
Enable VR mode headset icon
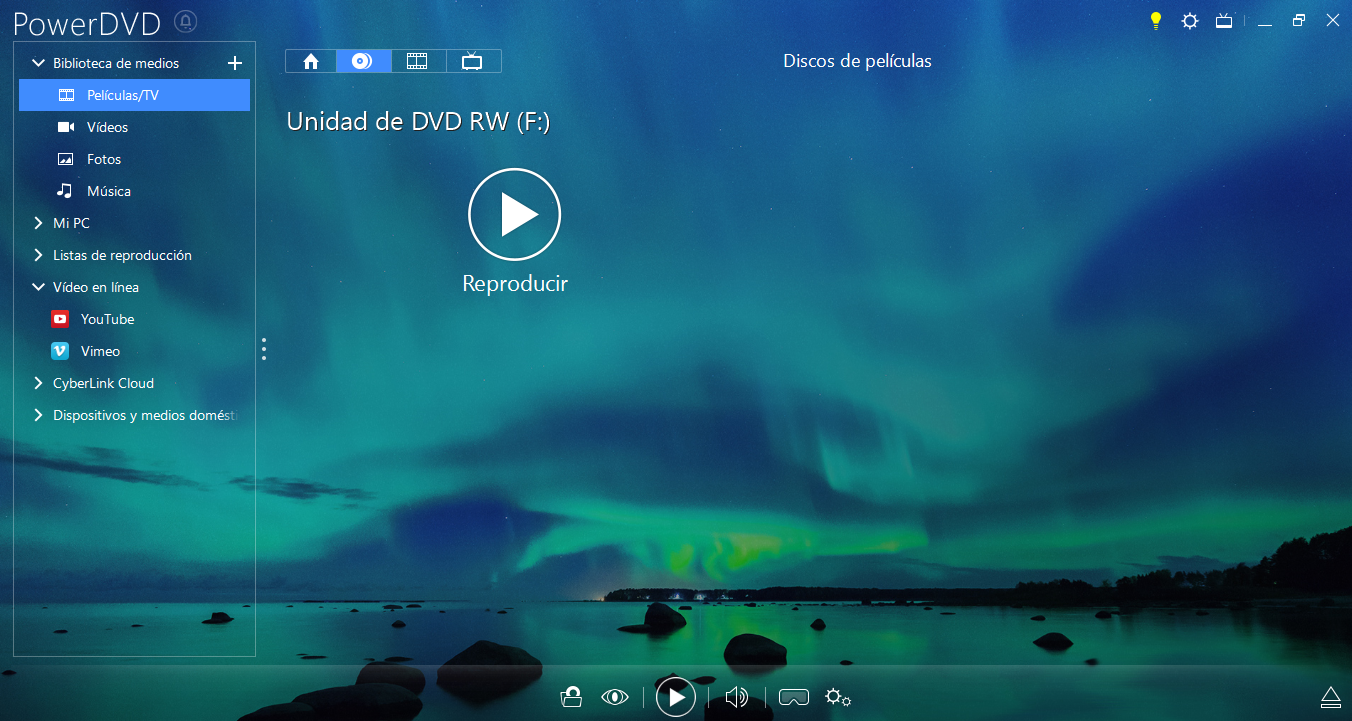point(794,697)
